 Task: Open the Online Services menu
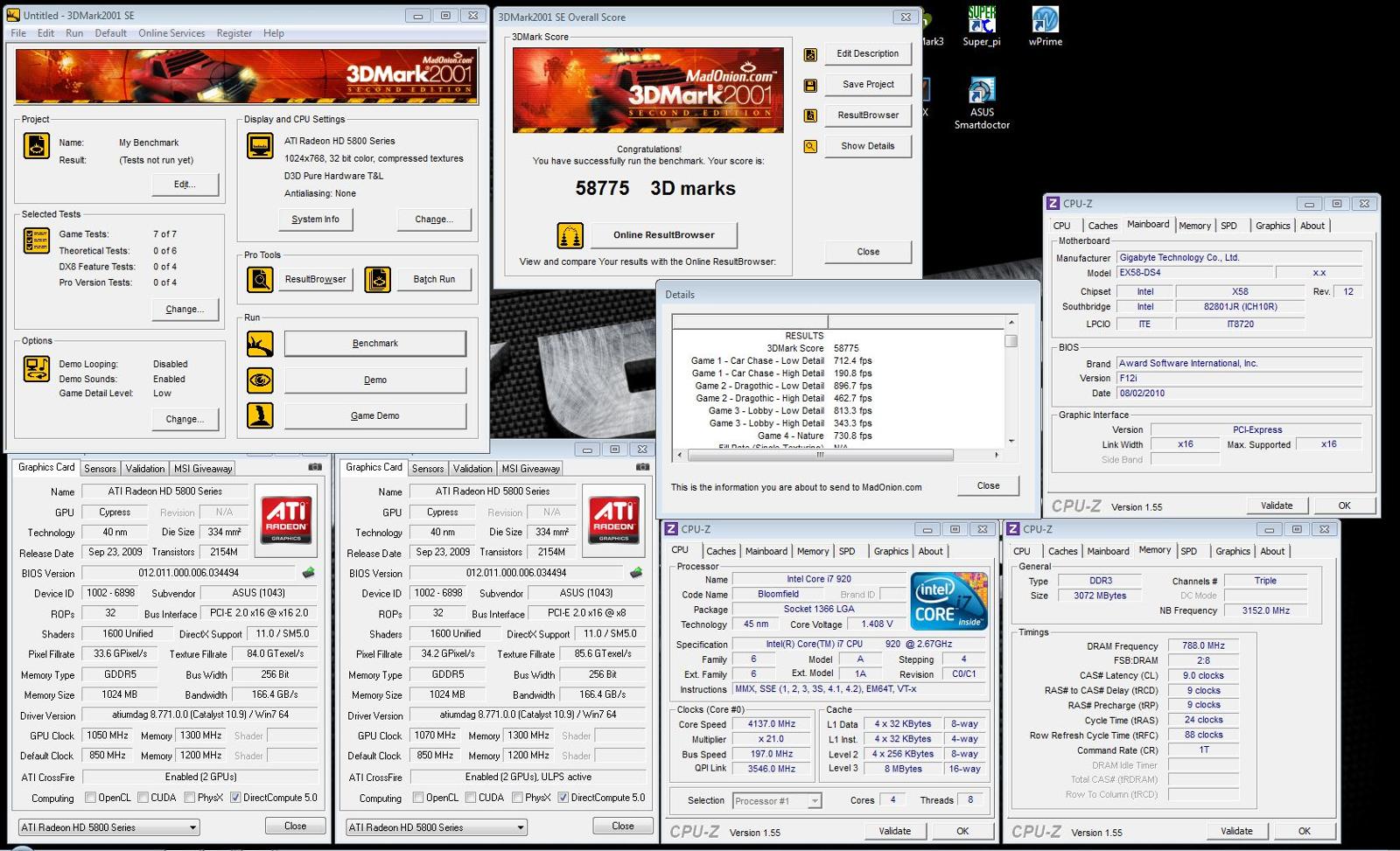[x=171, y=33]
